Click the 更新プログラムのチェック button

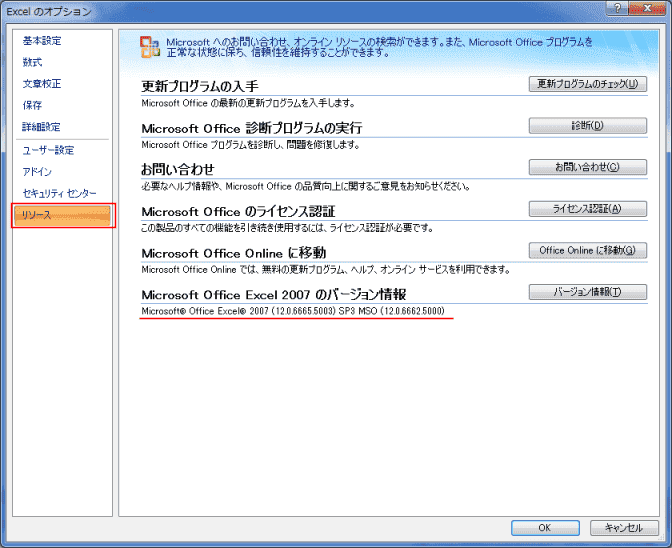(x=588, y=84)
